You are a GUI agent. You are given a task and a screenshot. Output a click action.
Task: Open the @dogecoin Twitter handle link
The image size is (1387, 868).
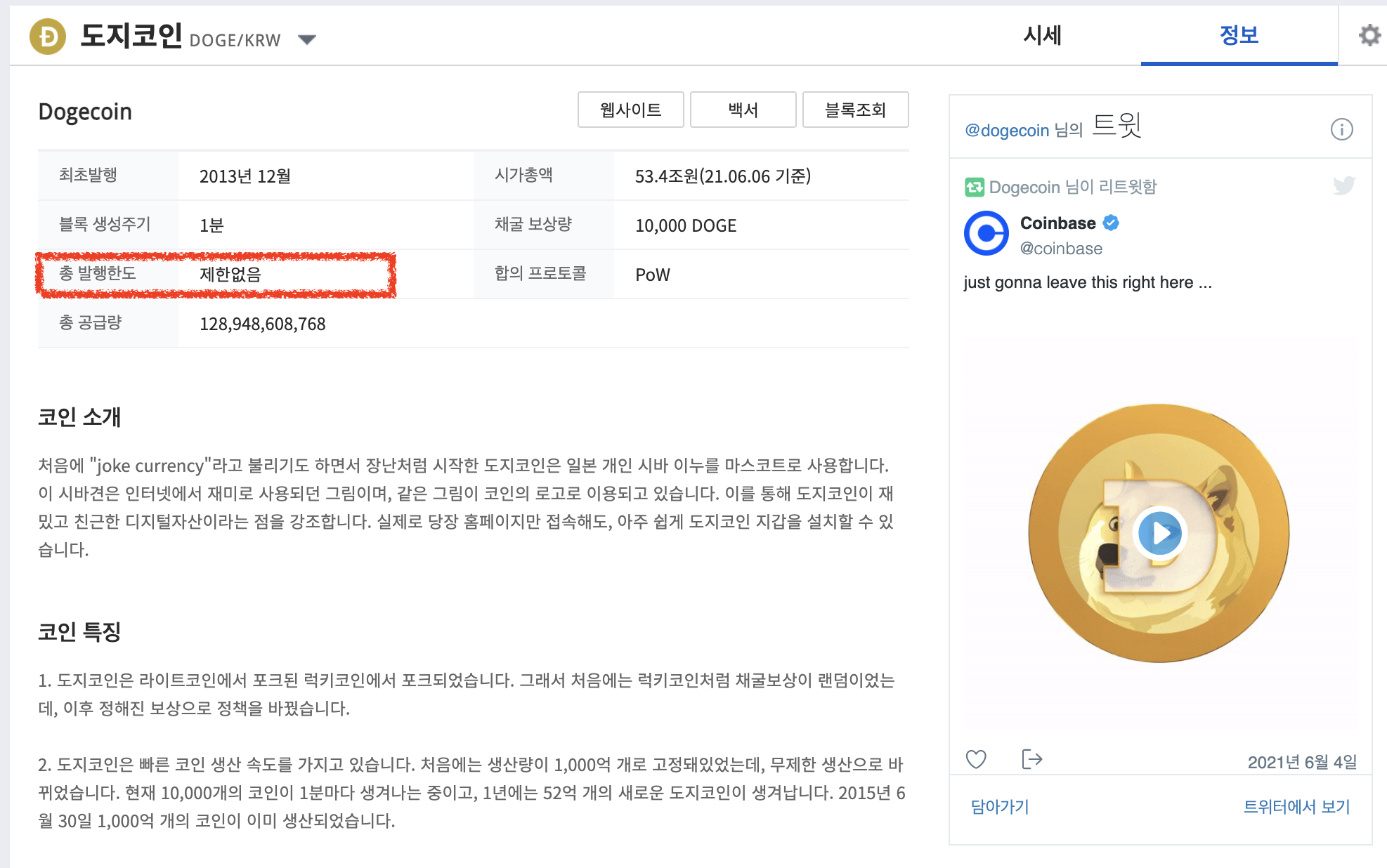[x=1007, y=130]
